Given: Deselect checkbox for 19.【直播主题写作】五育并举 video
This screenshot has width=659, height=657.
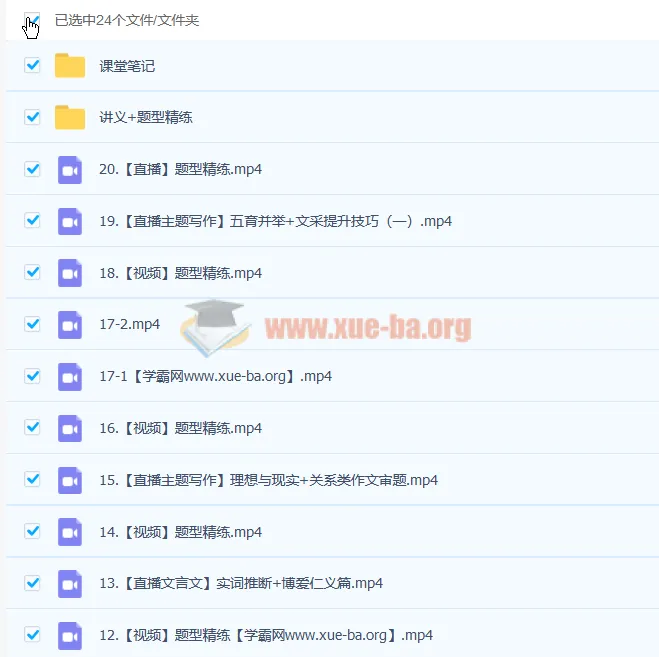Looking at the screenshot, I should [x=32, y=221].
